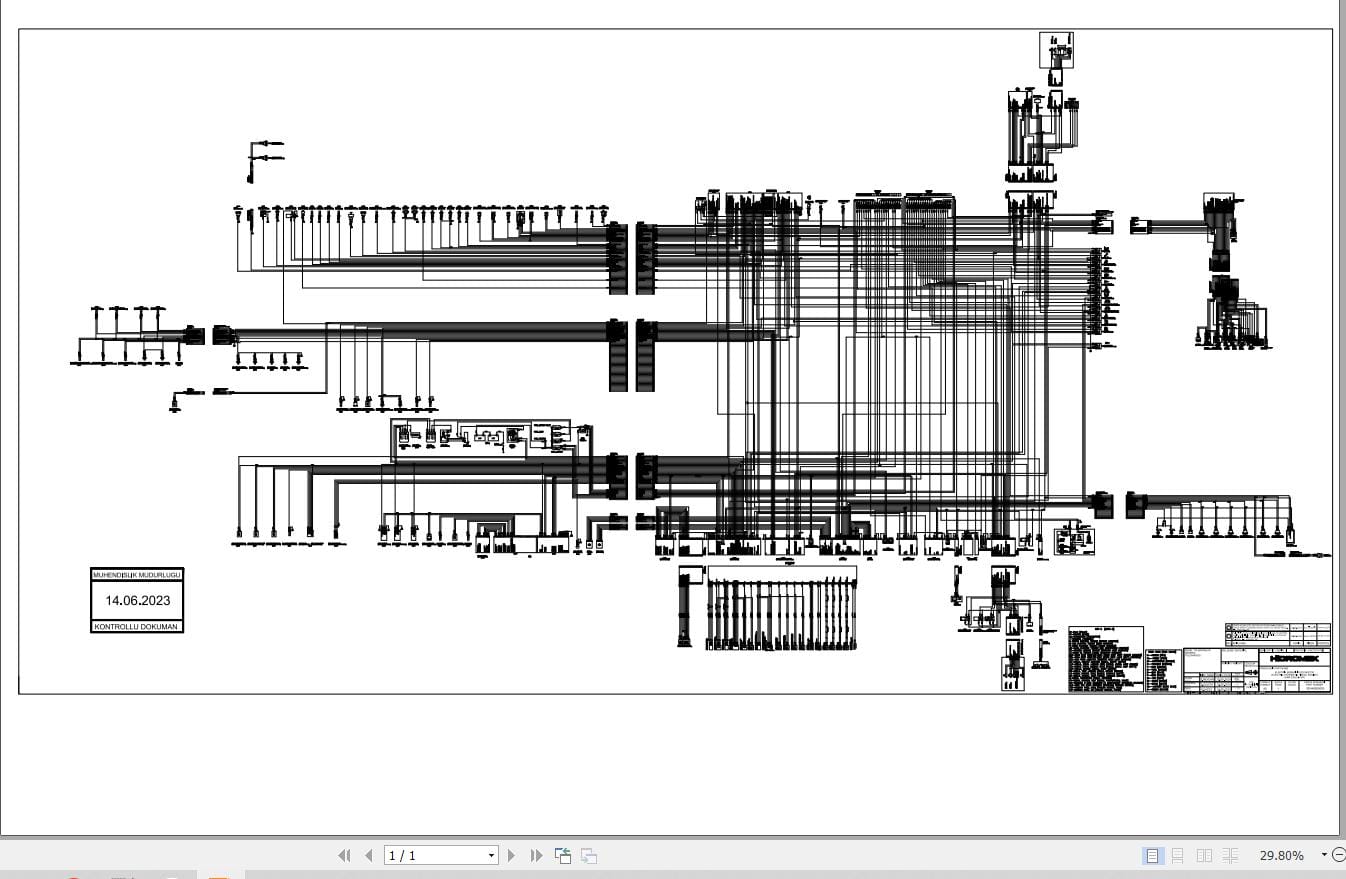The image size is (1346, 879).
Task: Open the zoom level dropdown arrow
Action: 1324,855
